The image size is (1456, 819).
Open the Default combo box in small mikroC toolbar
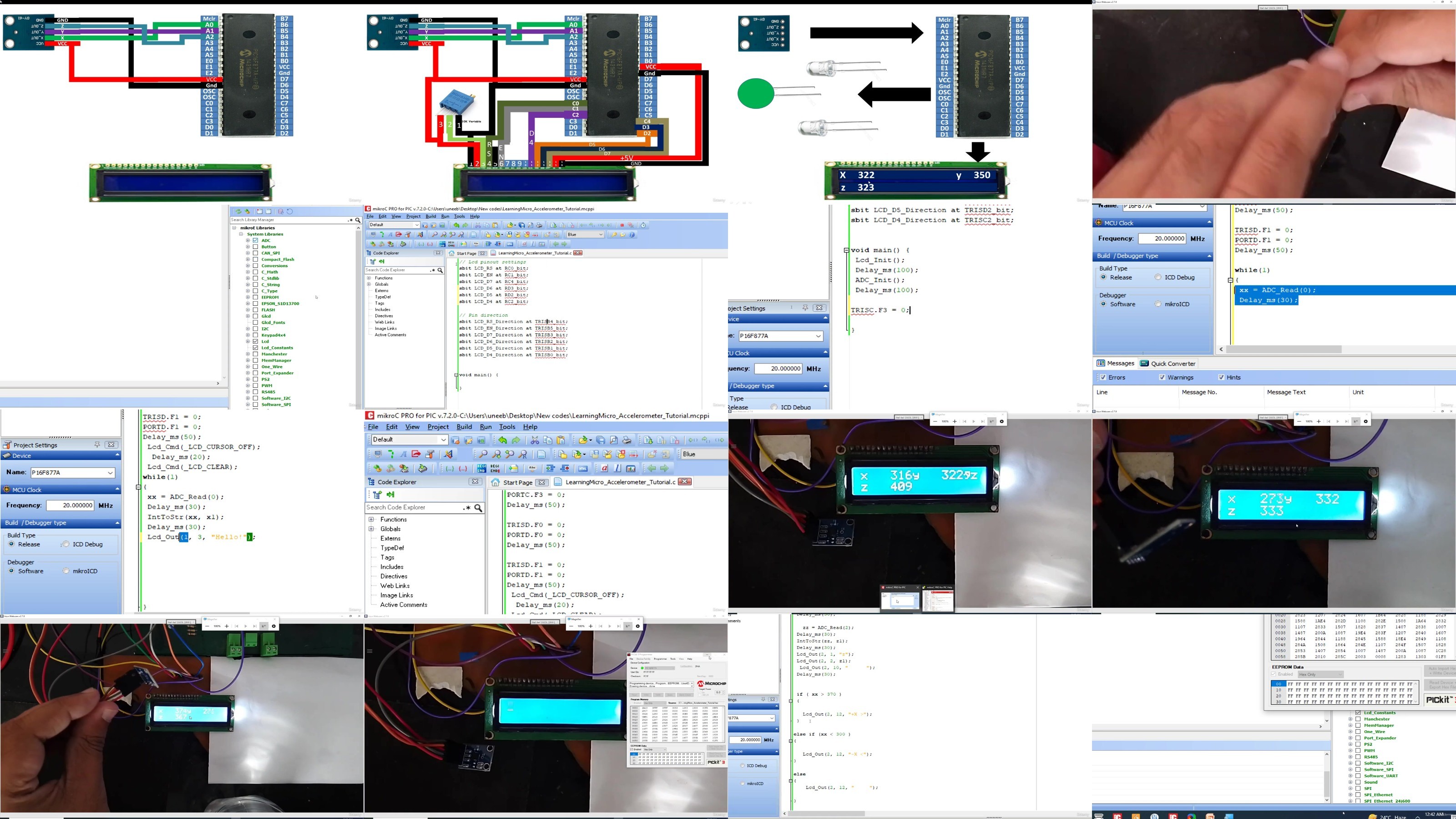pyautogui.click(x=394, y=225)
